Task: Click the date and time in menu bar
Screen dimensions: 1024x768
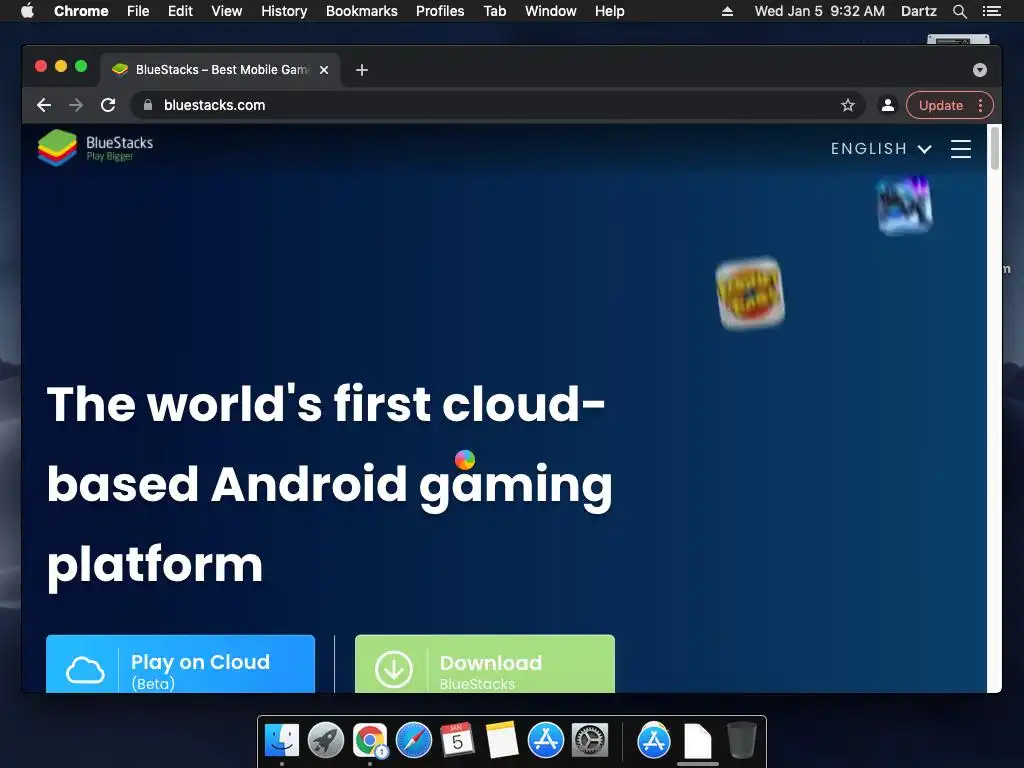Action: click(820, 11)
